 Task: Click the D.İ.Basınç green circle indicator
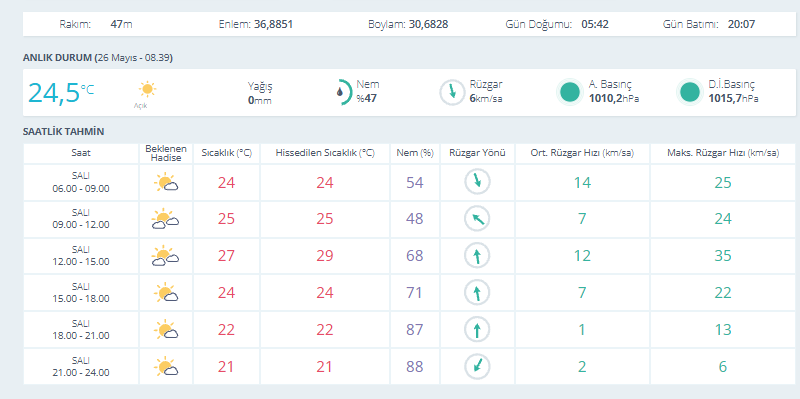690,92
